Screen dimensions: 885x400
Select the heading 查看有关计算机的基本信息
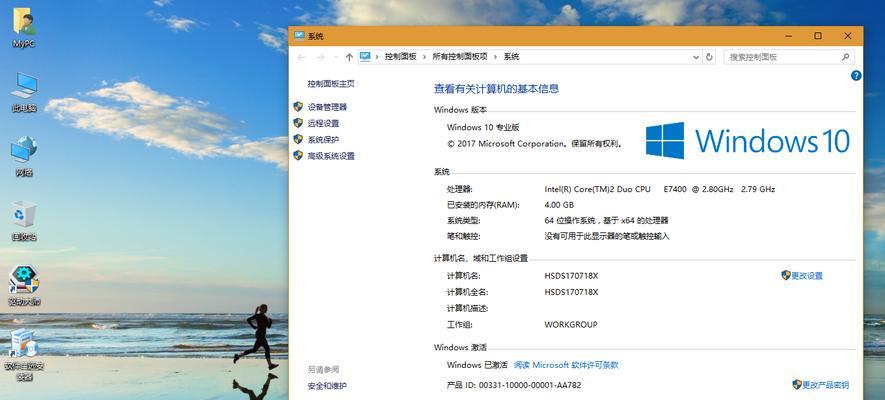496,89
